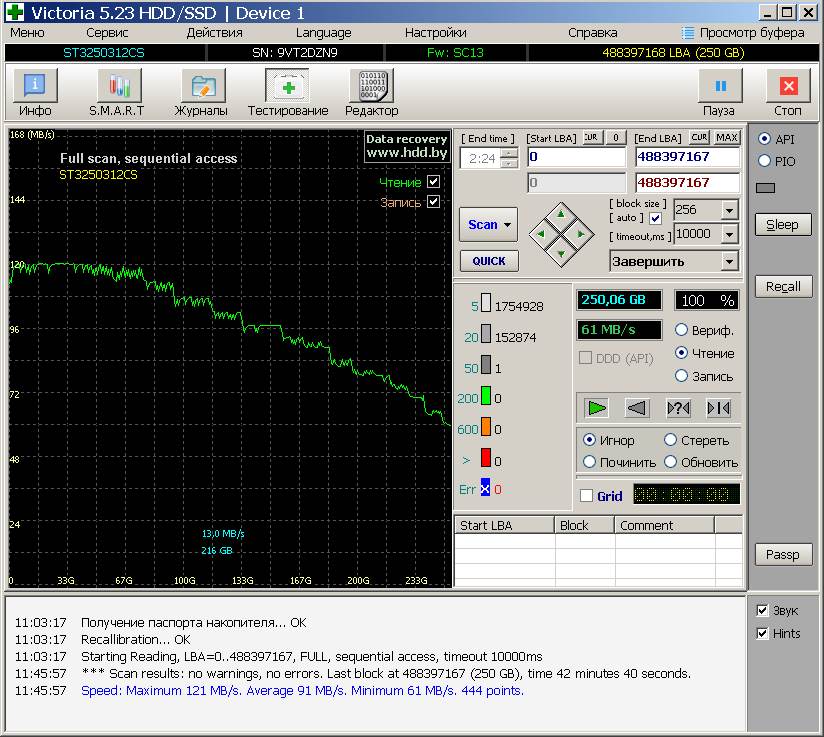Viewport: 824px width, 737px height.
Task: Click the red slow block swatch
Action: point(486,457)
